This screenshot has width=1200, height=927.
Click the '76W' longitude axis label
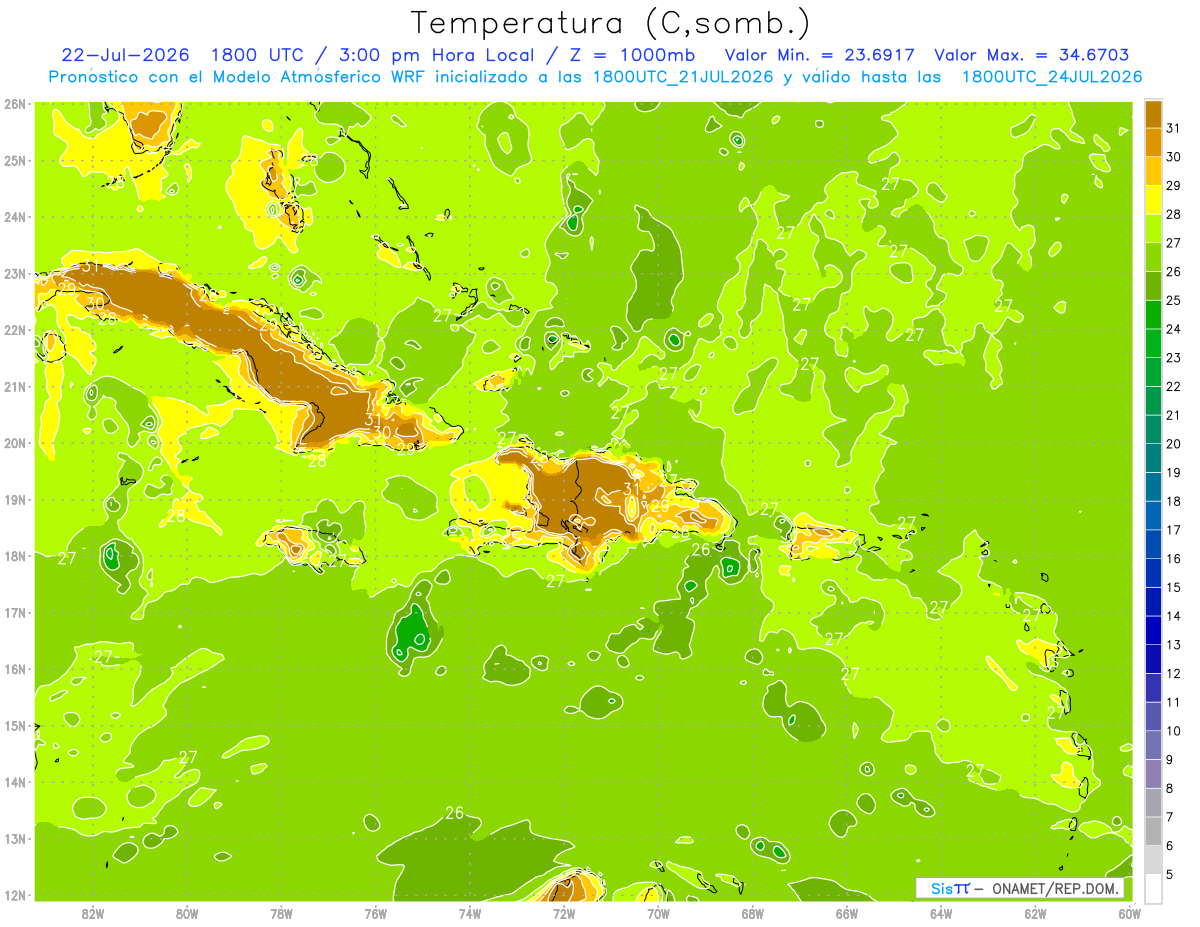click(375, 914)
